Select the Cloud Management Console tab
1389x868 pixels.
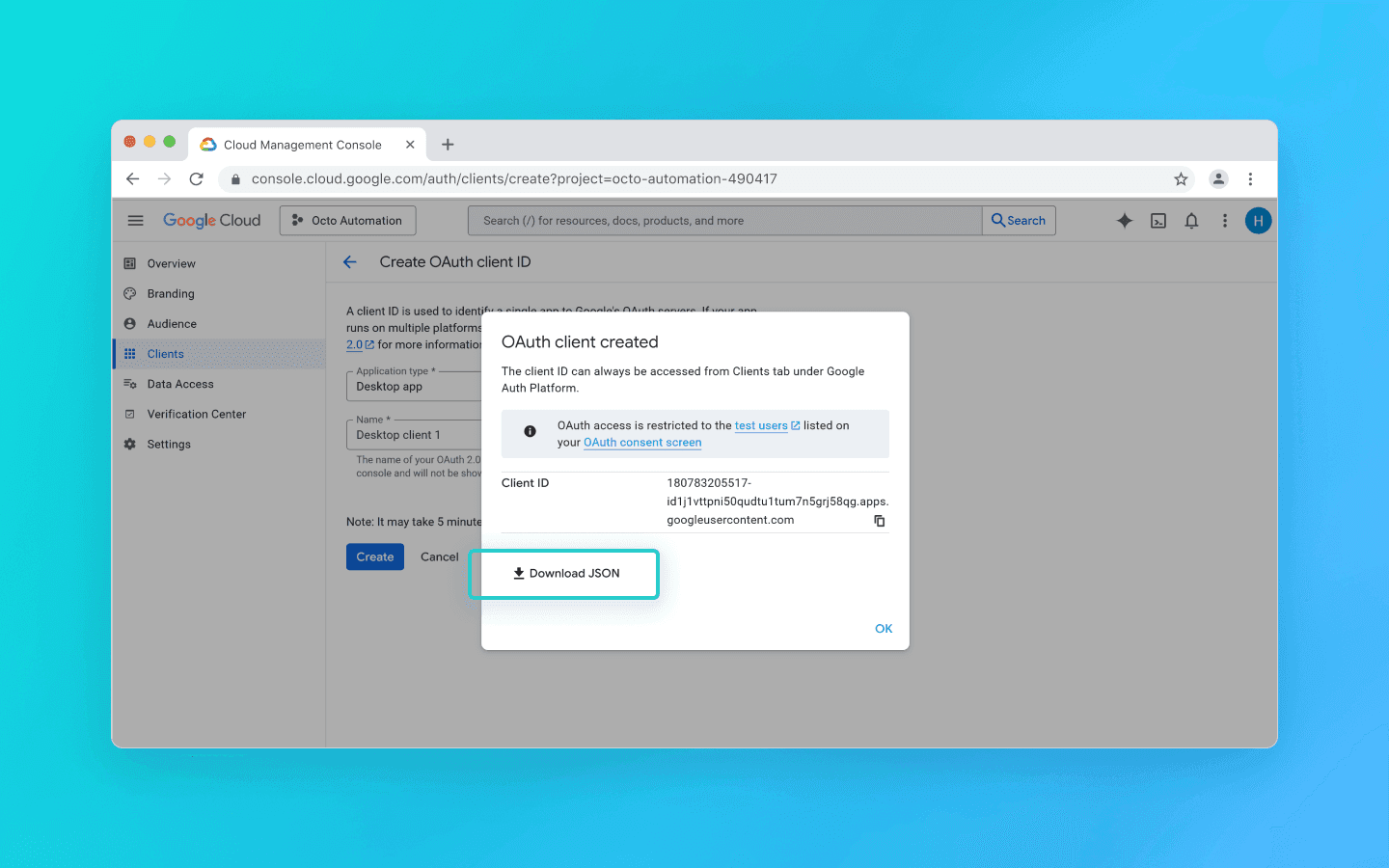pyautogui.click(x=308, y=145)
